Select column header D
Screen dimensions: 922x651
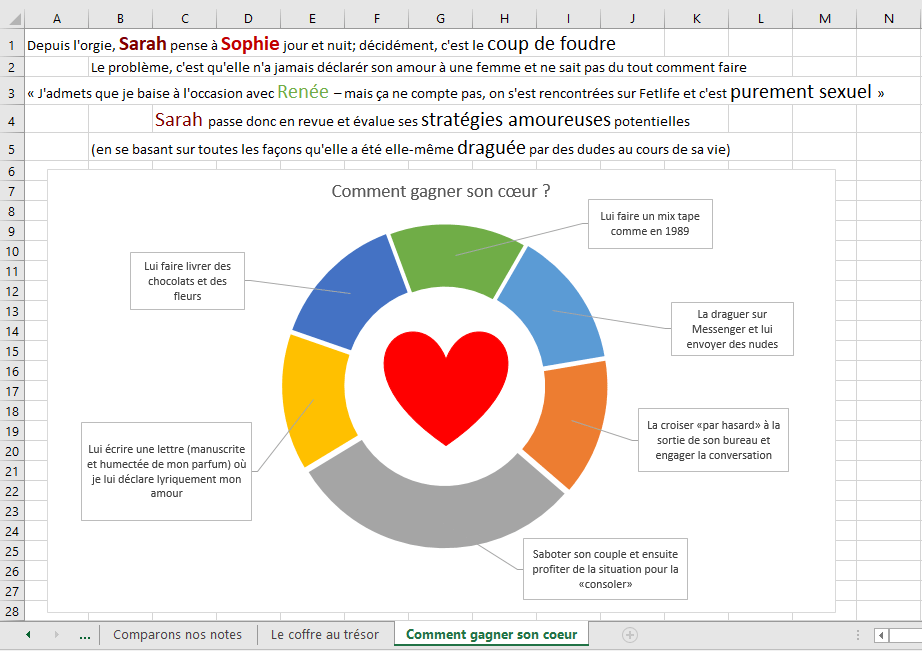coord(248,19)
